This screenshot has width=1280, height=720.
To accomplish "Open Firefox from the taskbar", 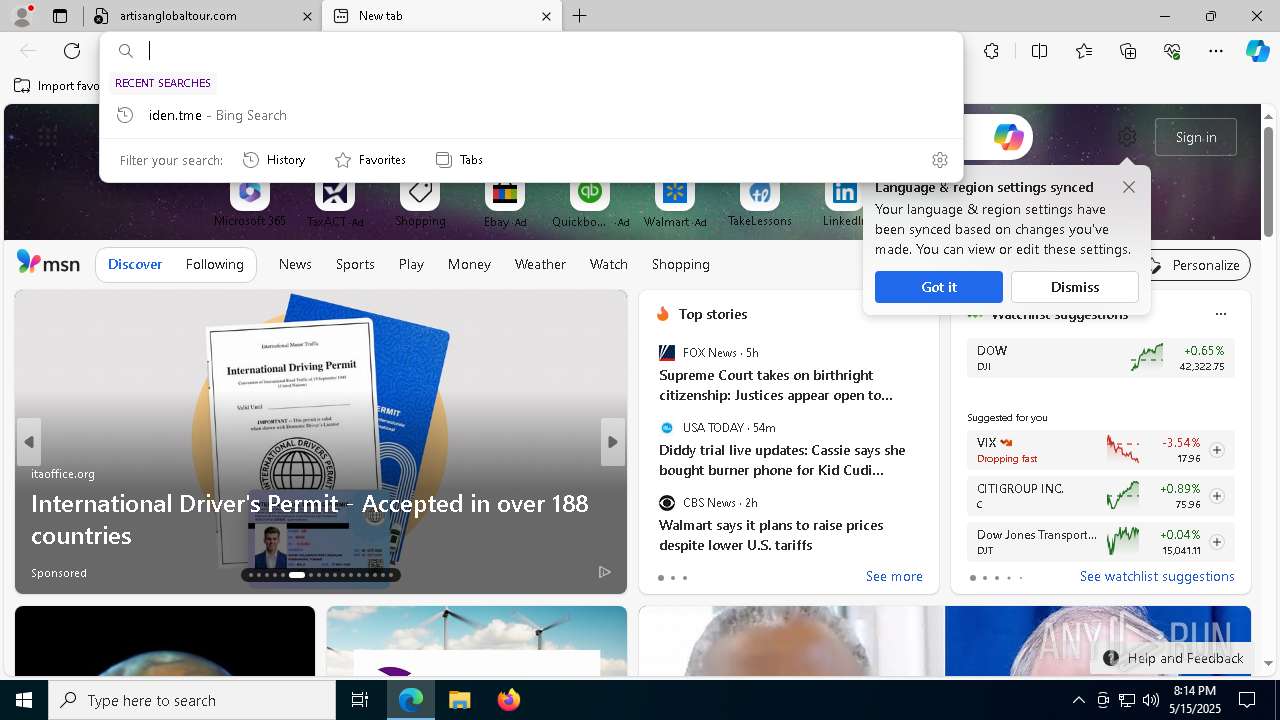I will (508, 700).
